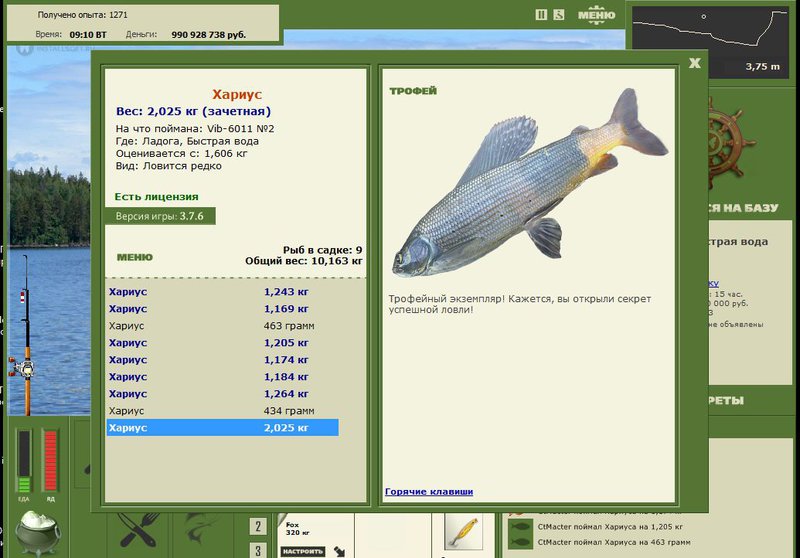Click the Вес: 2,025 кг (зачетная) line

[x=193, y=111]
